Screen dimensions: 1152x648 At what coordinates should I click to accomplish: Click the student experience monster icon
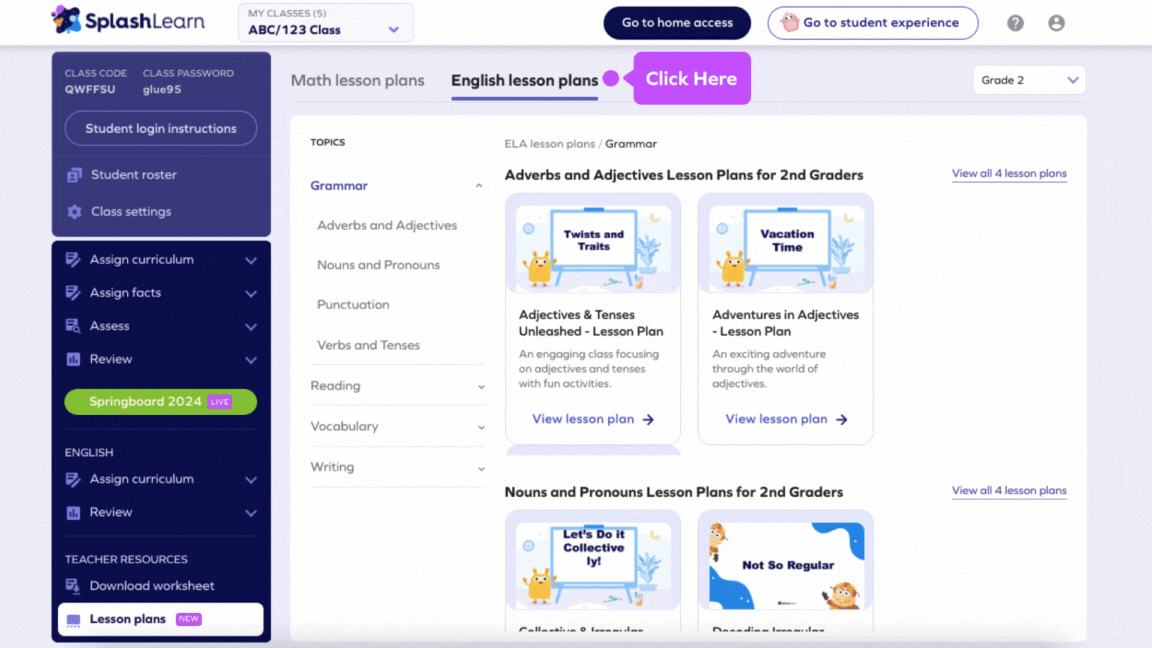tap(790, 22)
